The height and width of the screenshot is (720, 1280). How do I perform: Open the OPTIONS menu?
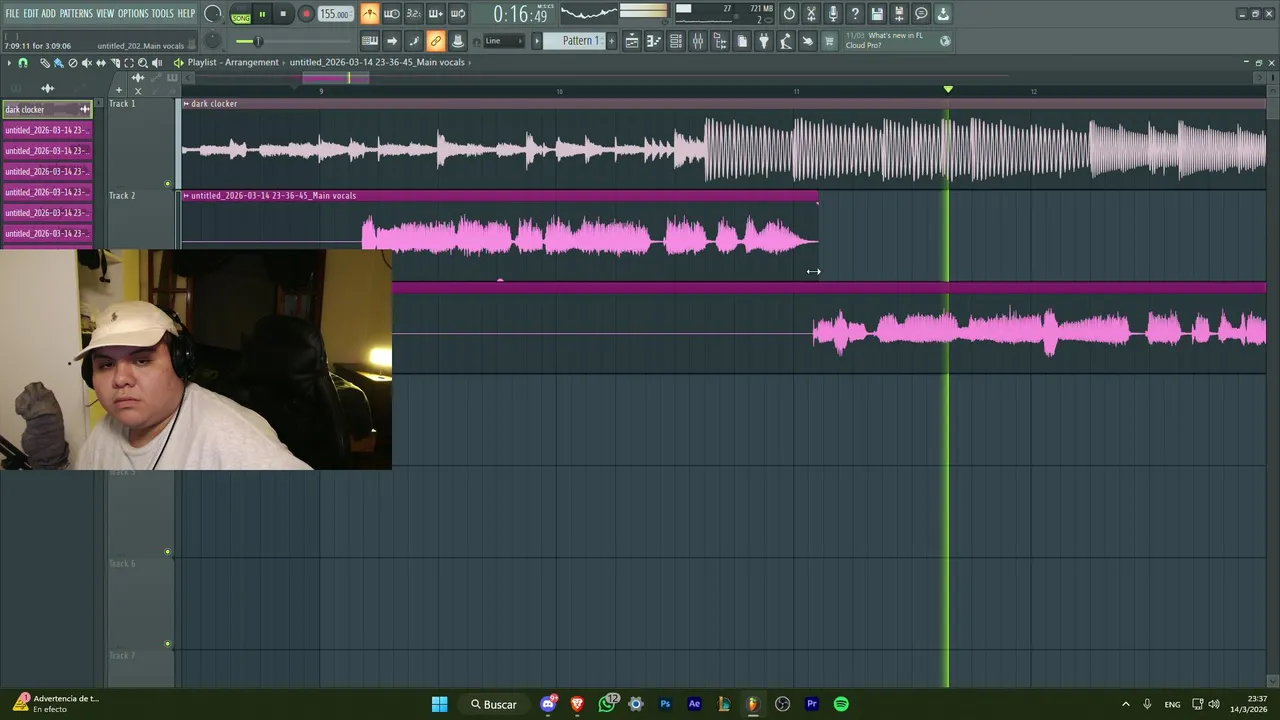[x=133, y=13]
